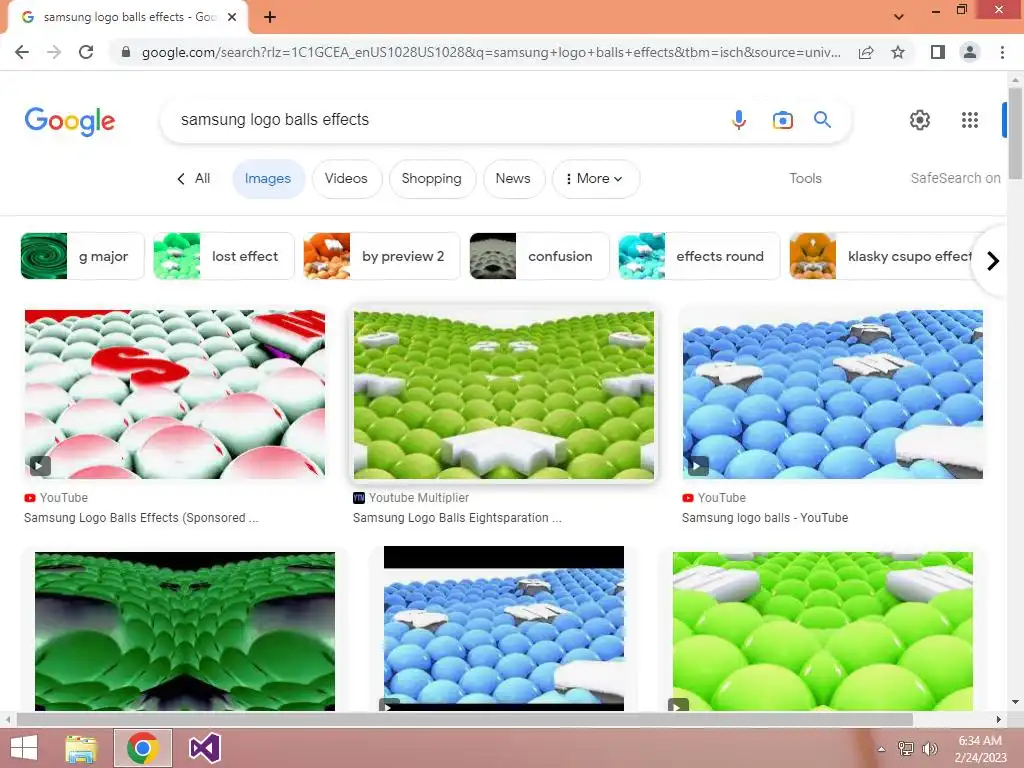Start voice search with microphone
Viewport: 1024px width, 768px height.
pos(739,120)
